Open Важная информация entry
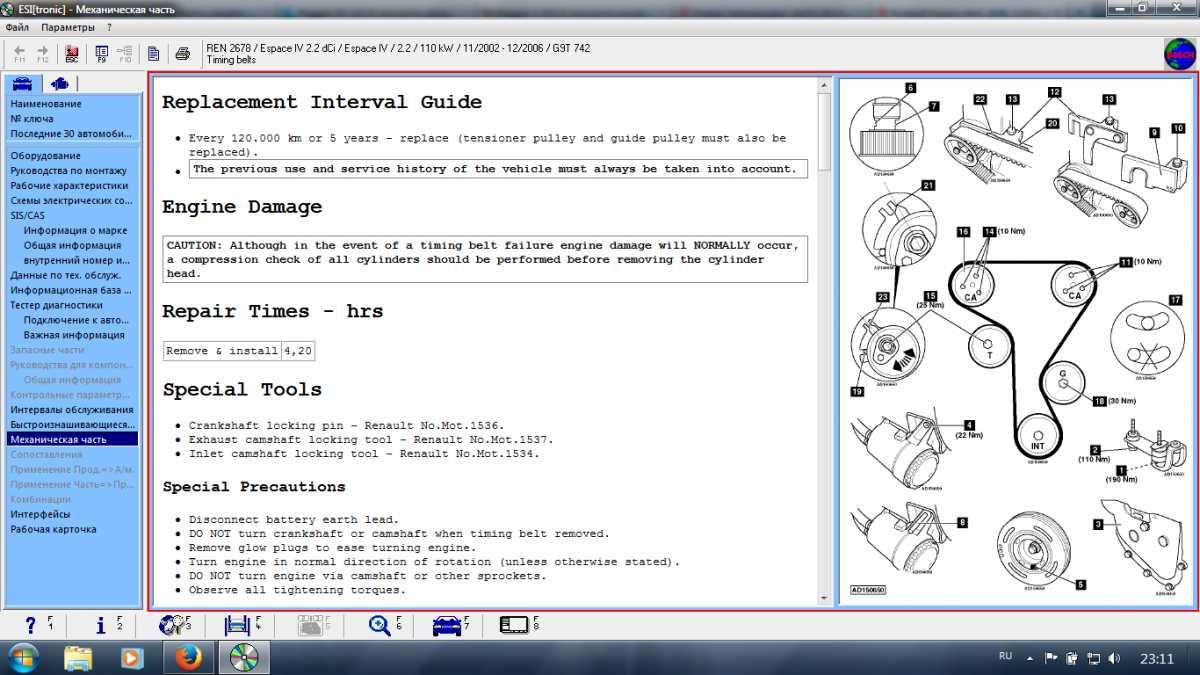The image size is (1200, 675). tap(73, 335)
